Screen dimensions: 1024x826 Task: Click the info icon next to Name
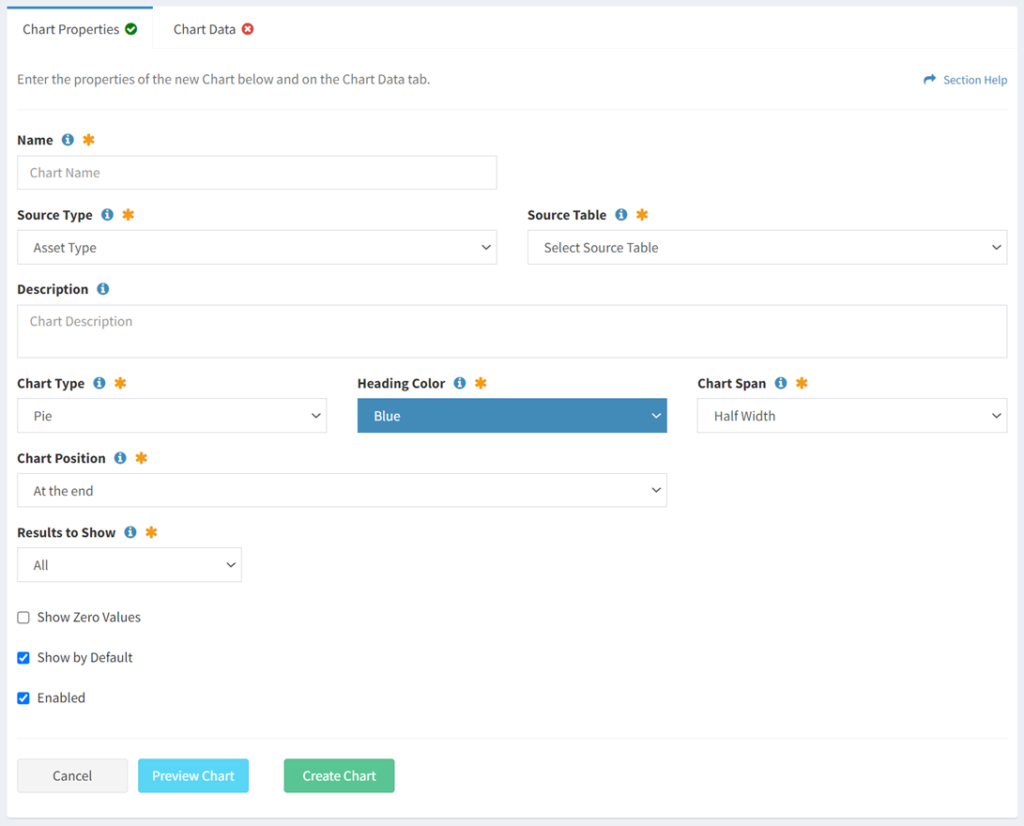pyautogui.click(x=67, y=139)
